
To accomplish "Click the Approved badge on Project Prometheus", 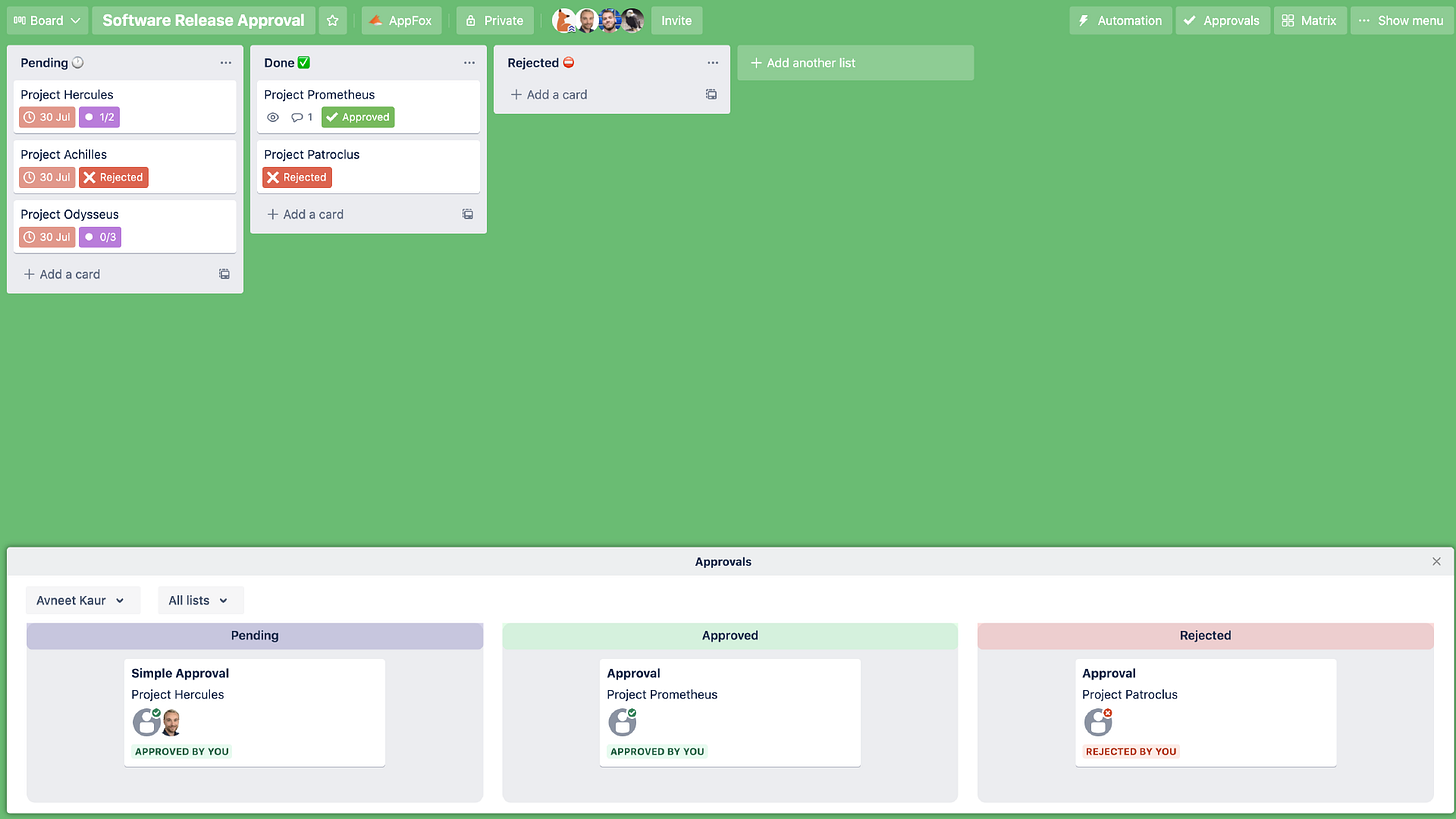I will coord(358,117).
